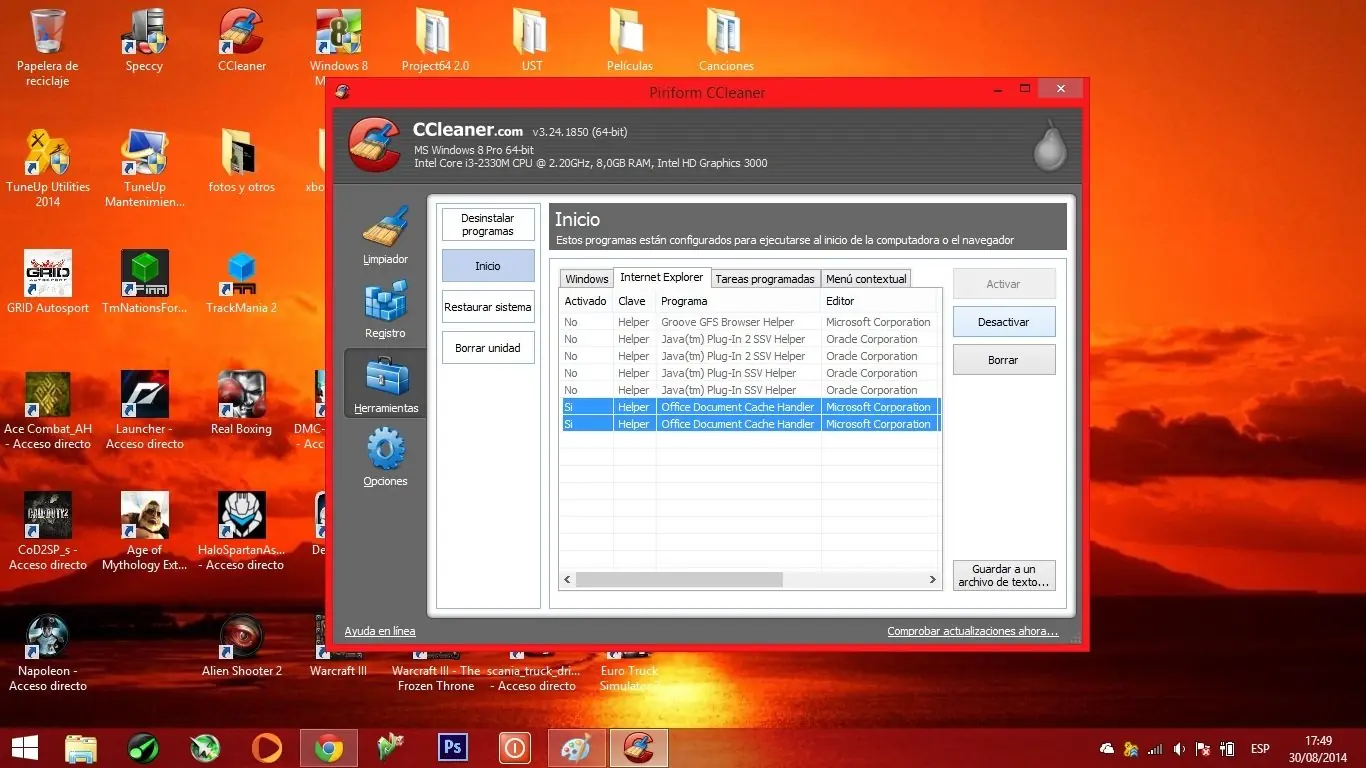Select the Project64 2.0 desktop folder

pos(435,41)
